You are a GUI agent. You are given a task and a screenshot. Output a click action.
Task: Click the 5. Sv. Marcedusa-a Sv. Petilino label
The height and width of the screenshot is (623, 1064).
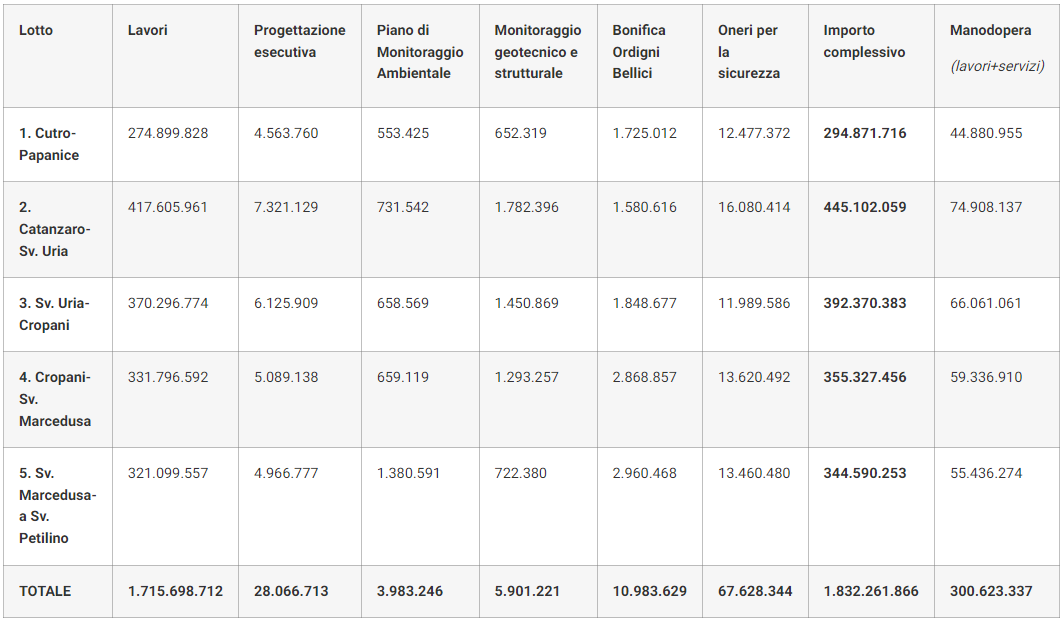pyautogui.click(x=57, y=505)
